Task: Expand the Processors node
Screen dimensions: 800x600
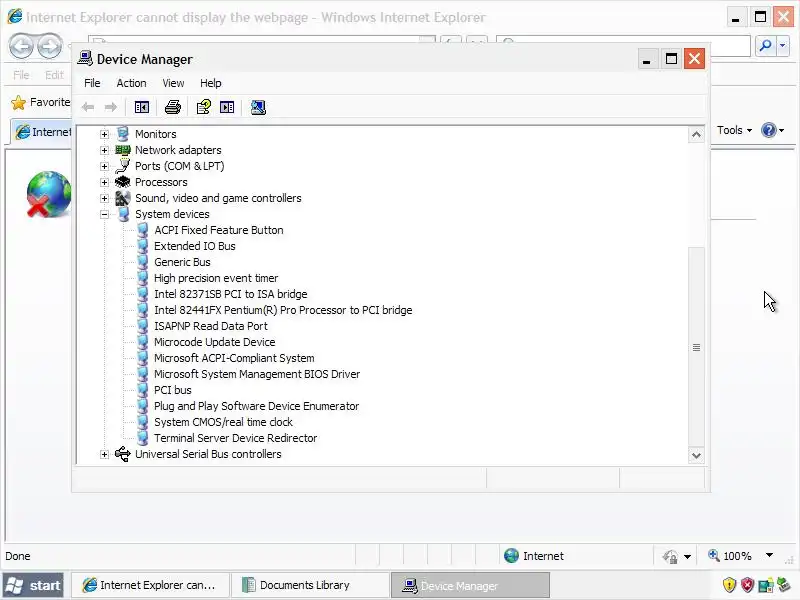Action: [104, 182]
